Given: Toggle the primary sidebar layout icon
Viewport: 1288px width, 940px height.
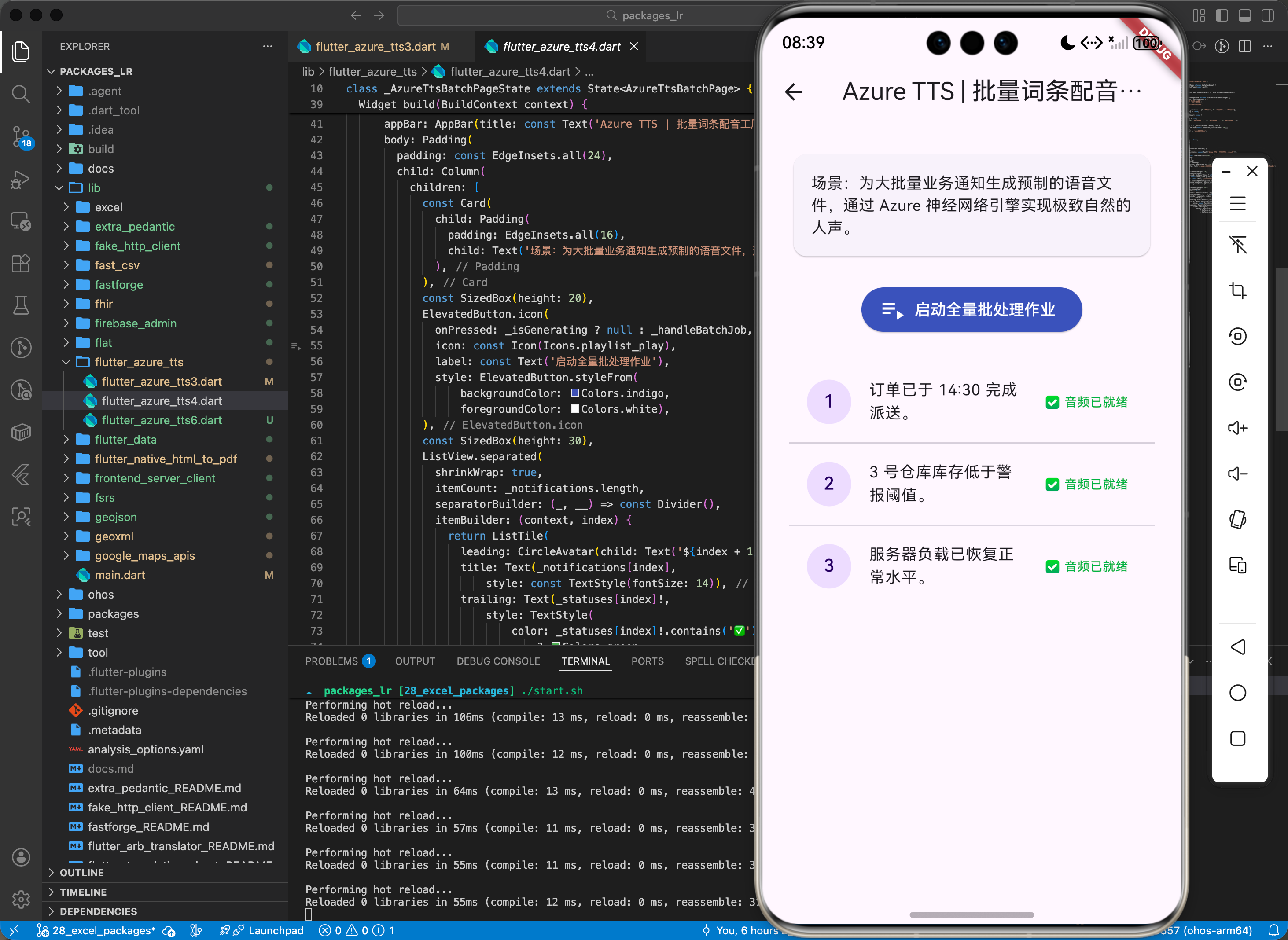Looking at the screenshot, I should (1222, 15).
